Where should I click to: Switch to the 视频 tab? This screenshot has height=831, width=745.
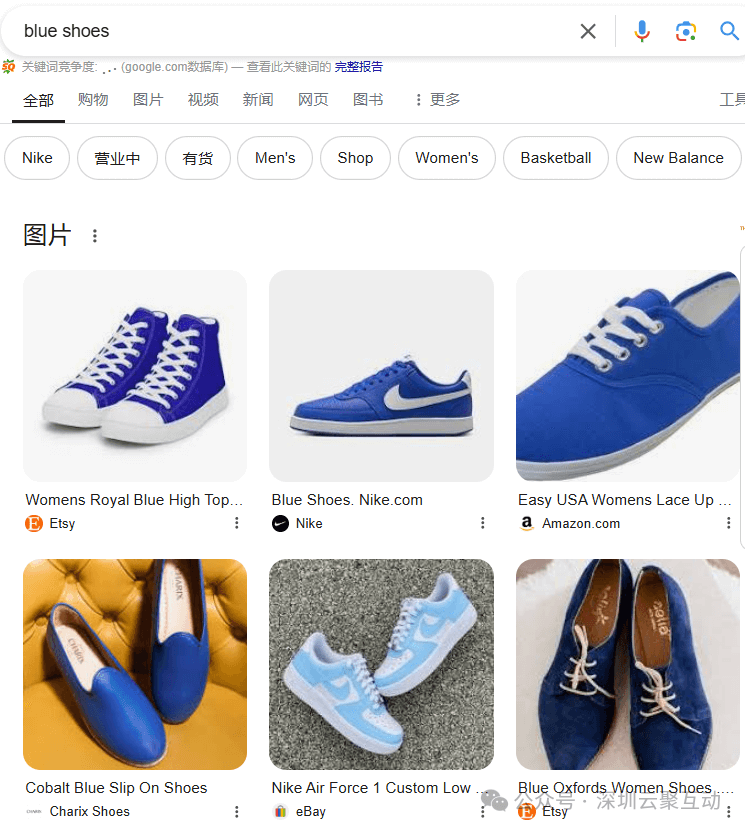coord(203,100)
